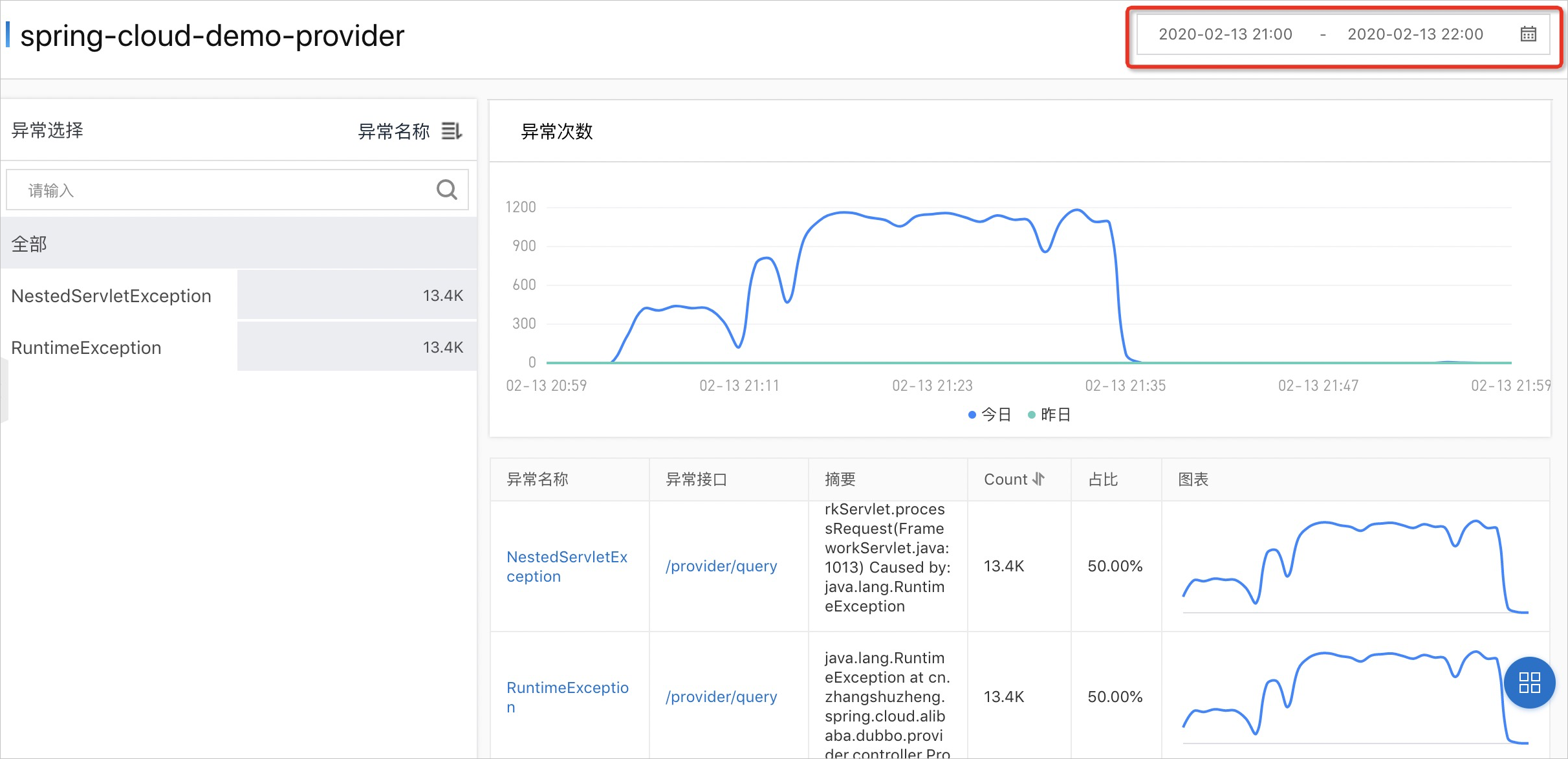
Task: Open /provider/query link for RuntimeException row
Action: pyautogui.click(x=721, y=698)
